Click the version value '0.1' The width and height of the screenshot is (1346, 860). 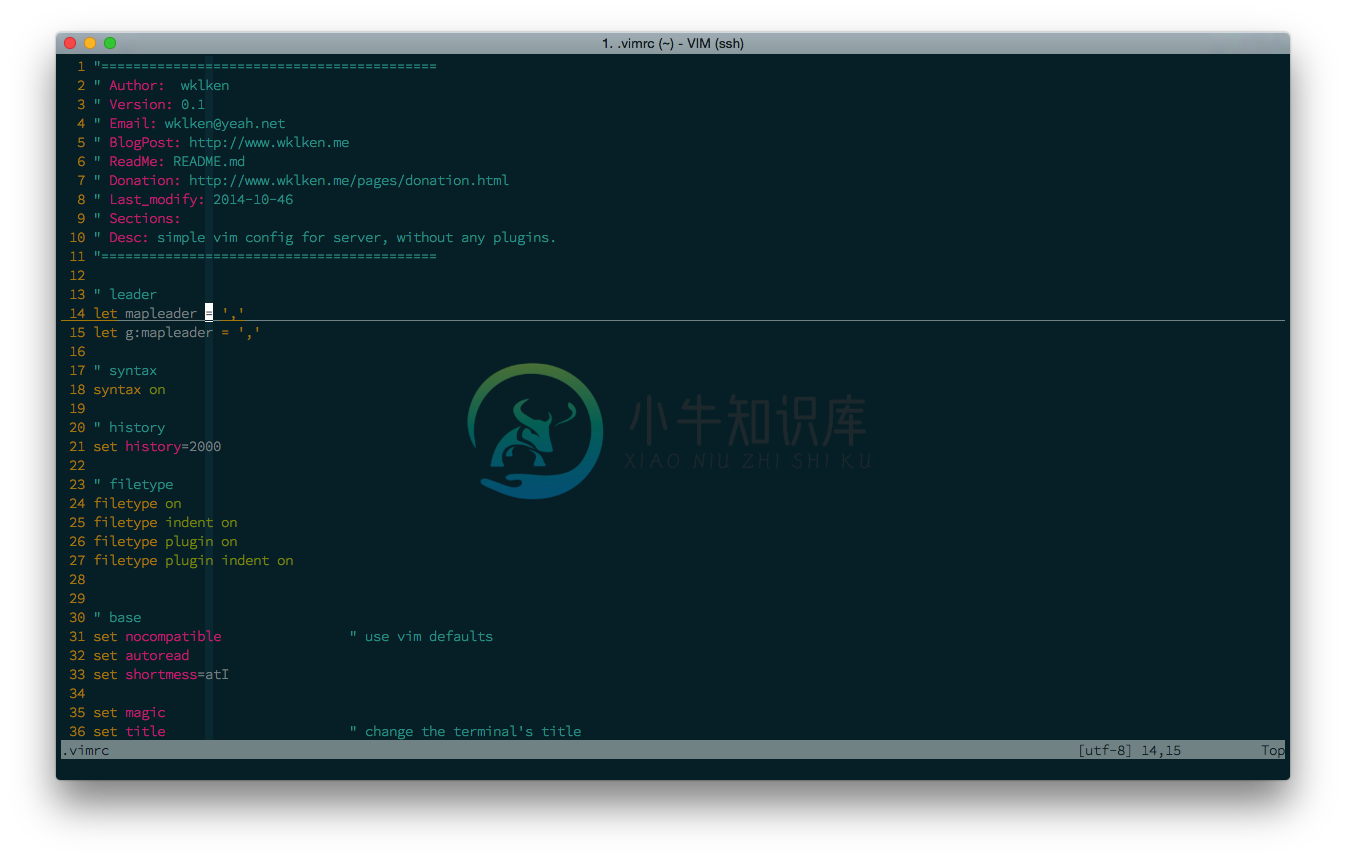[x=193, y=104]
